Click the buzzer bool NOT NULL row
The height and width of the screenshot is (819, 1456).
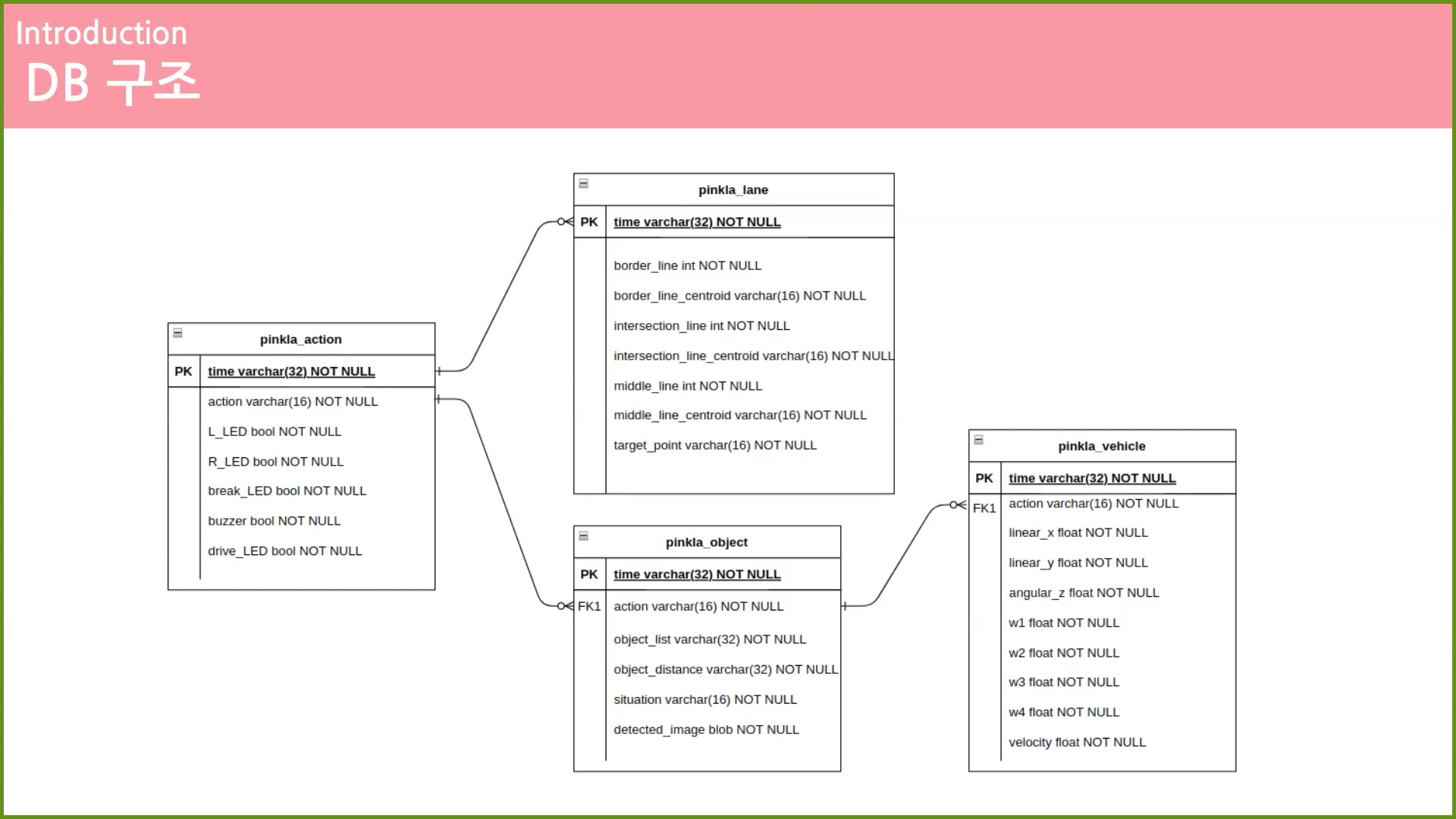(x=274, y=521)
